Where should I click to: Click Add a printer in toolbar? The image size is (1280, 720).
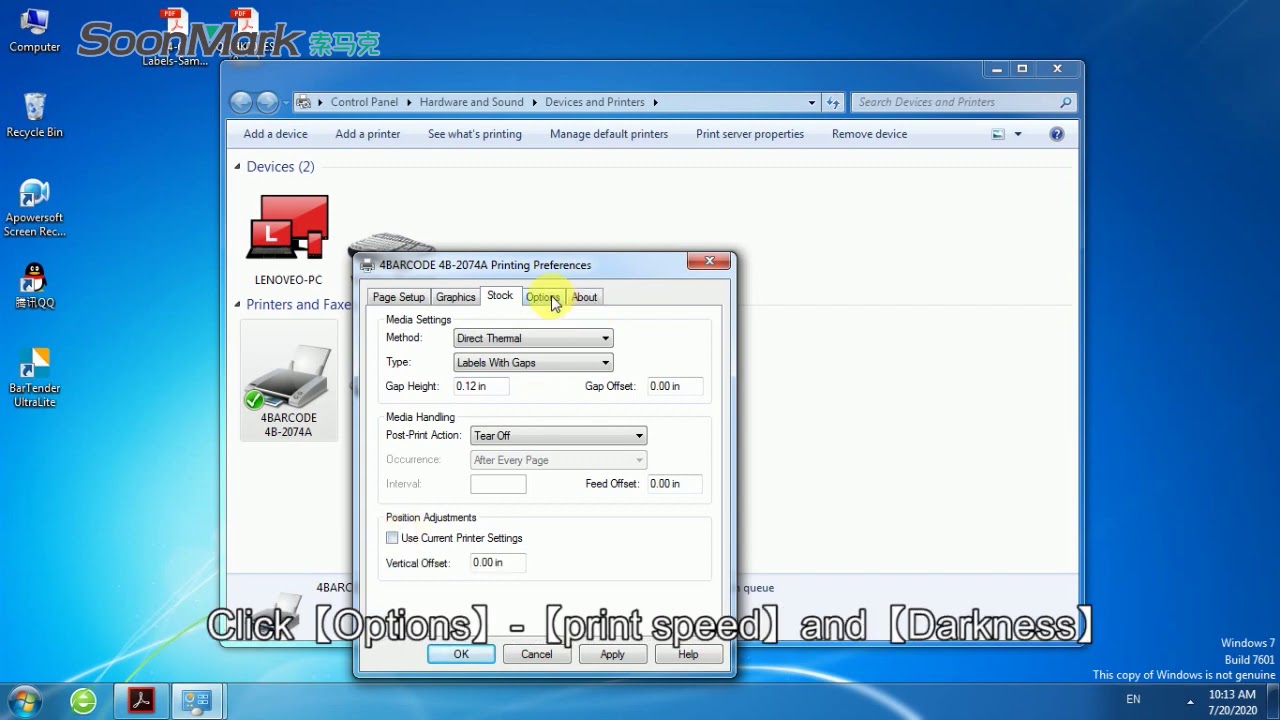[x=367, y=134]
